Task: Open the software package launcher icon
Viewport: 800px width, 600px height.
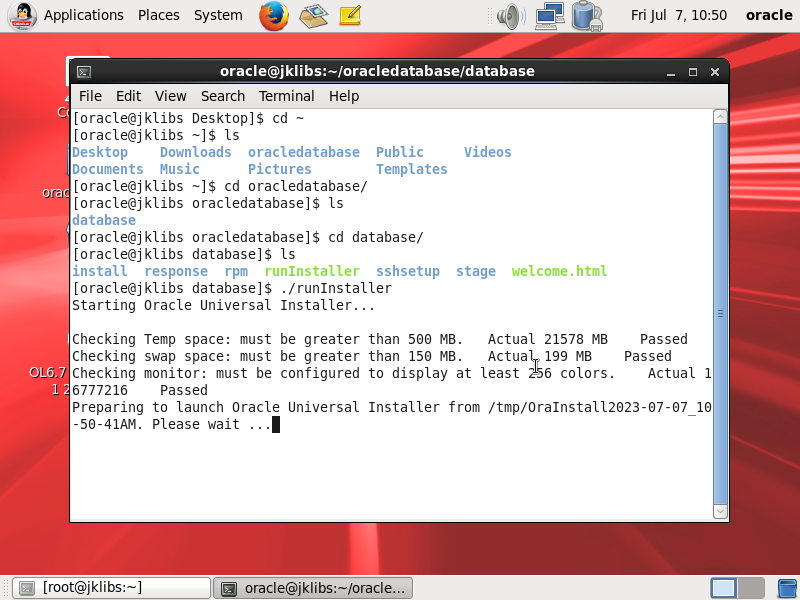Action: pyautogui.click(x=314, y=15)
